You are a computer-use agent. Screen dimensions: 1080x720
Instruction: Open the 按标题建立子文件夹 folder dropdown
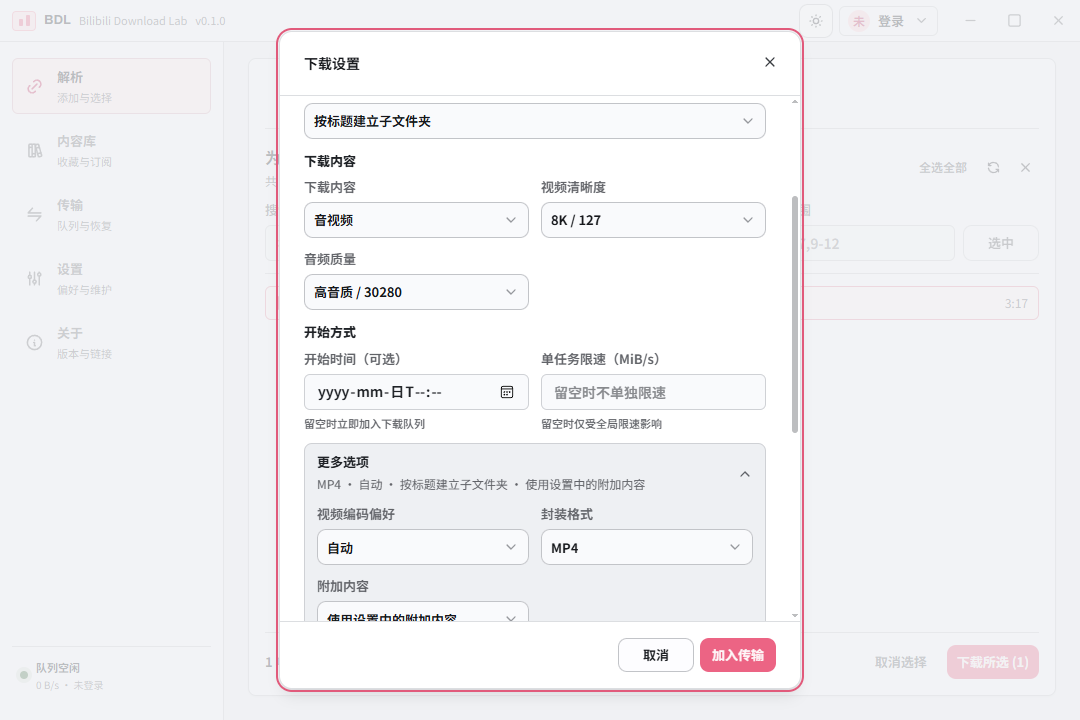point(534,121)
